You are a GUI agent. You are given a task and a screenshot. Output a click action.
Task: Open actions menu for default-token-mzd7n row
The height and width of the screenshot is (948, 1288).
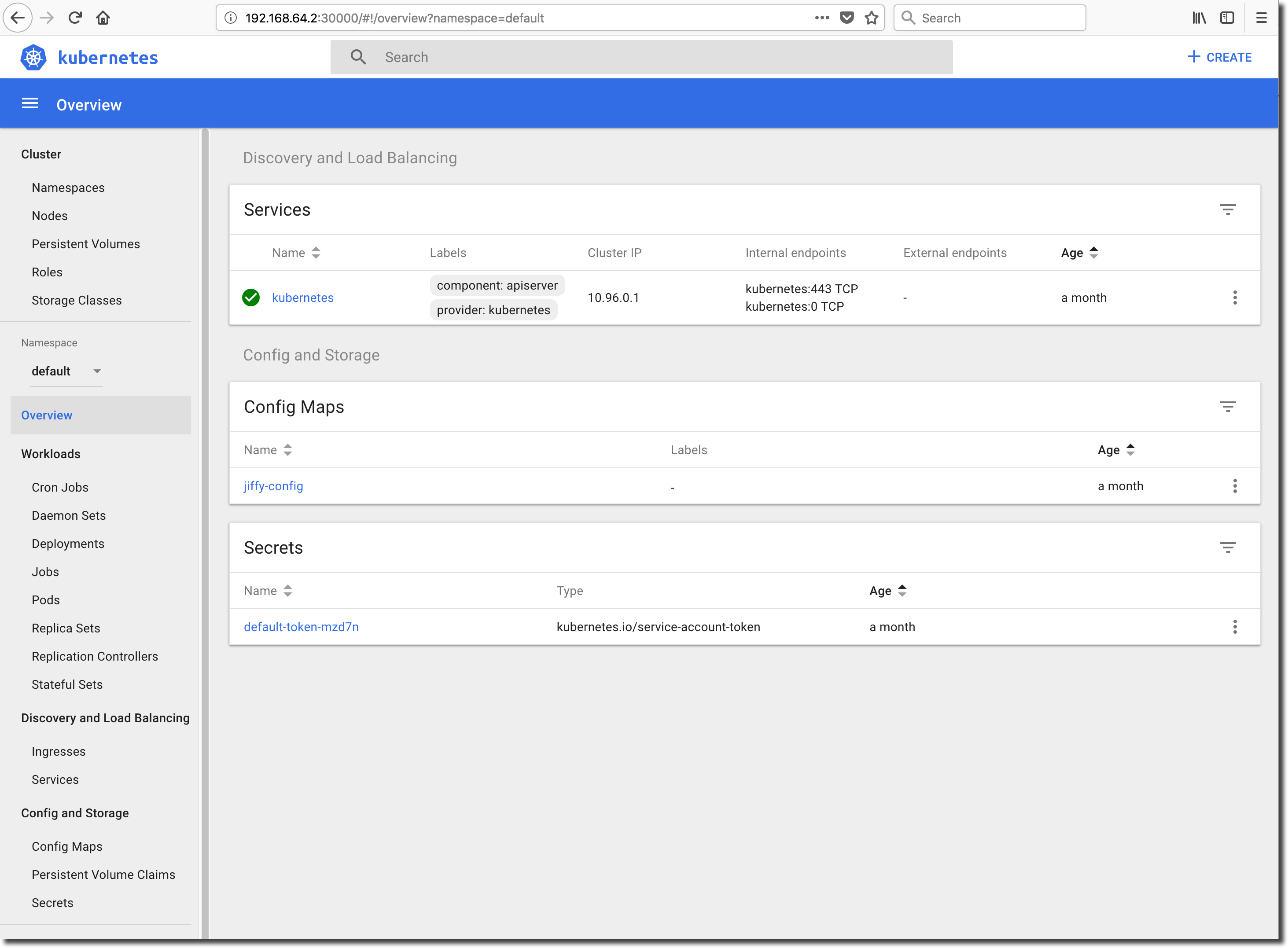(x=1235, y=627)
